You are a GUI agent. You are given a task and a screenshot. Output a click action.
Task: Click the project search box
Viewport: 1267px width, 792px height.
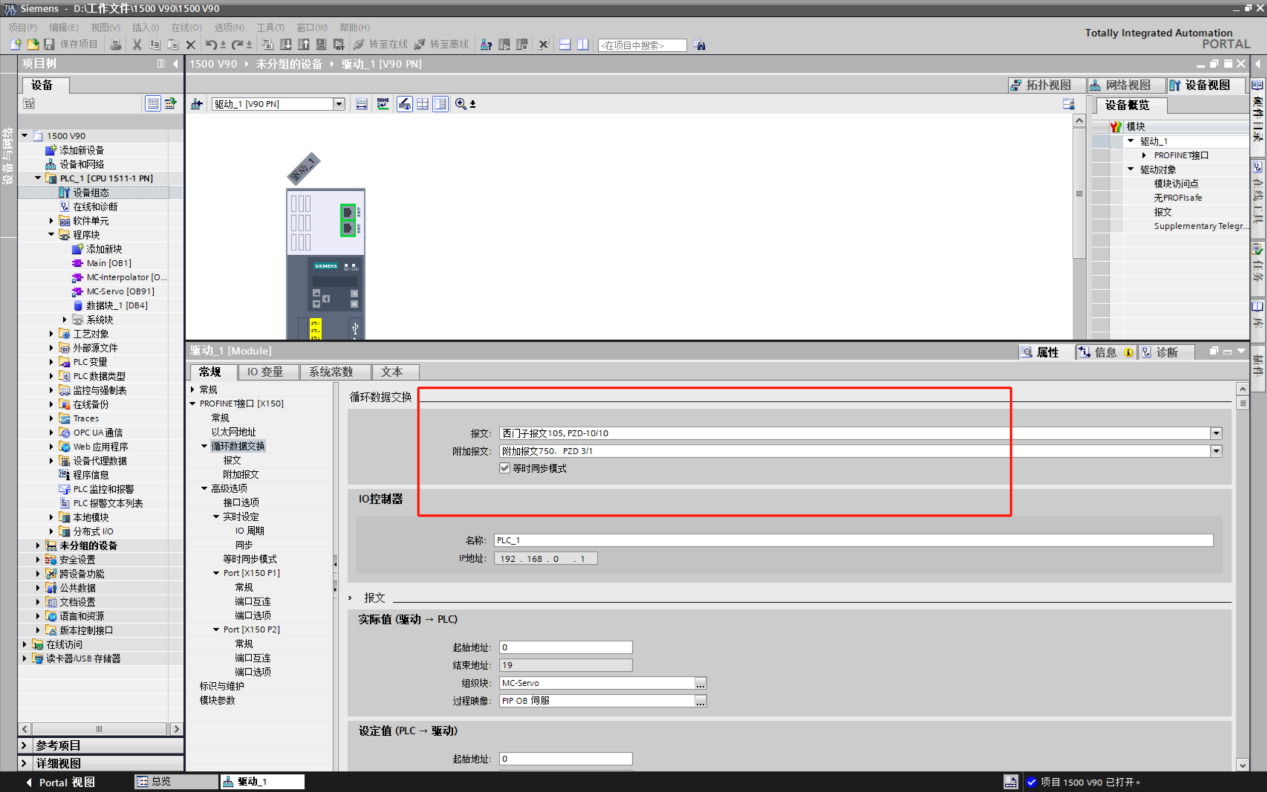click(642, 45)
